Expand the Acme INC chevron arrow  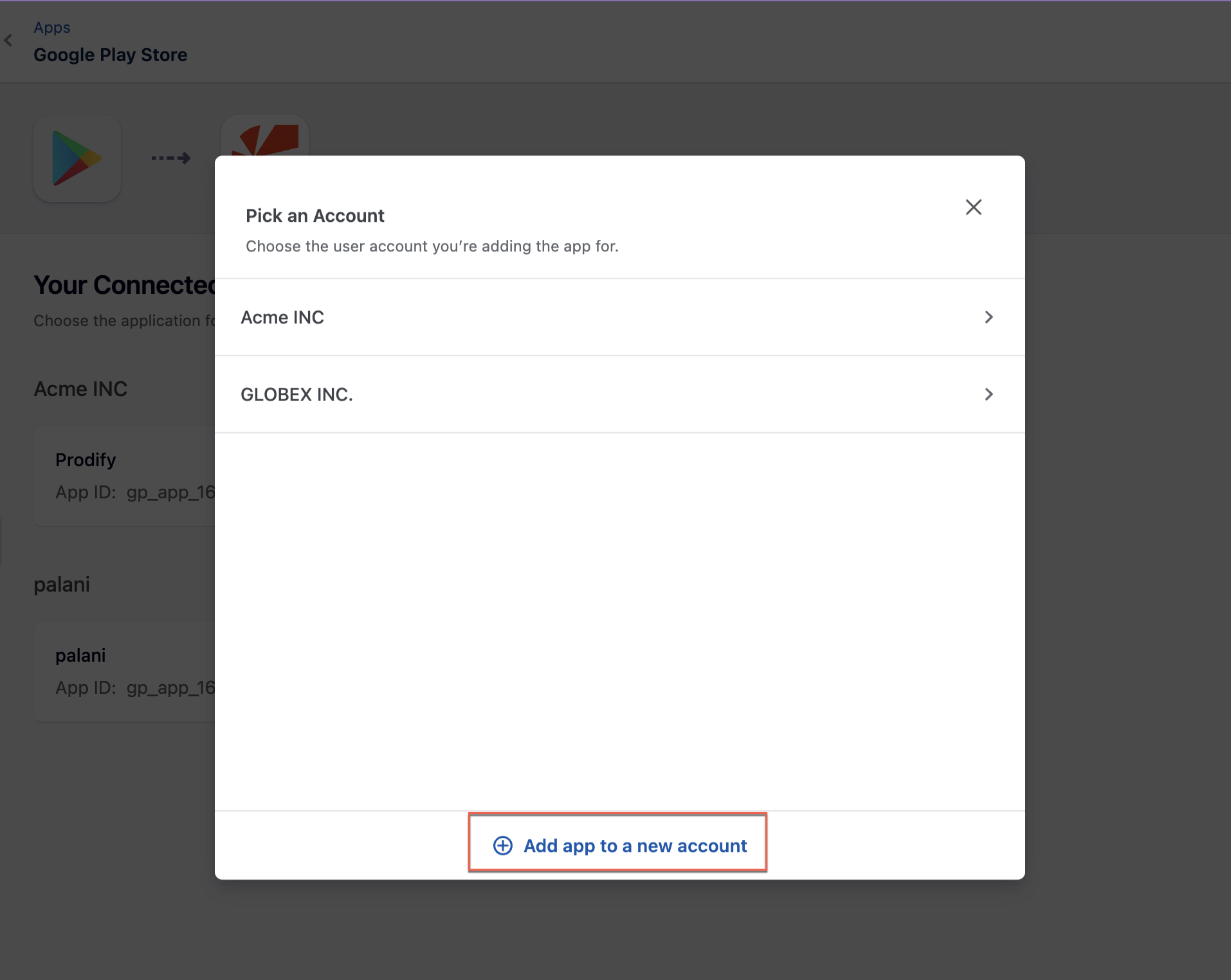point(989,317)
